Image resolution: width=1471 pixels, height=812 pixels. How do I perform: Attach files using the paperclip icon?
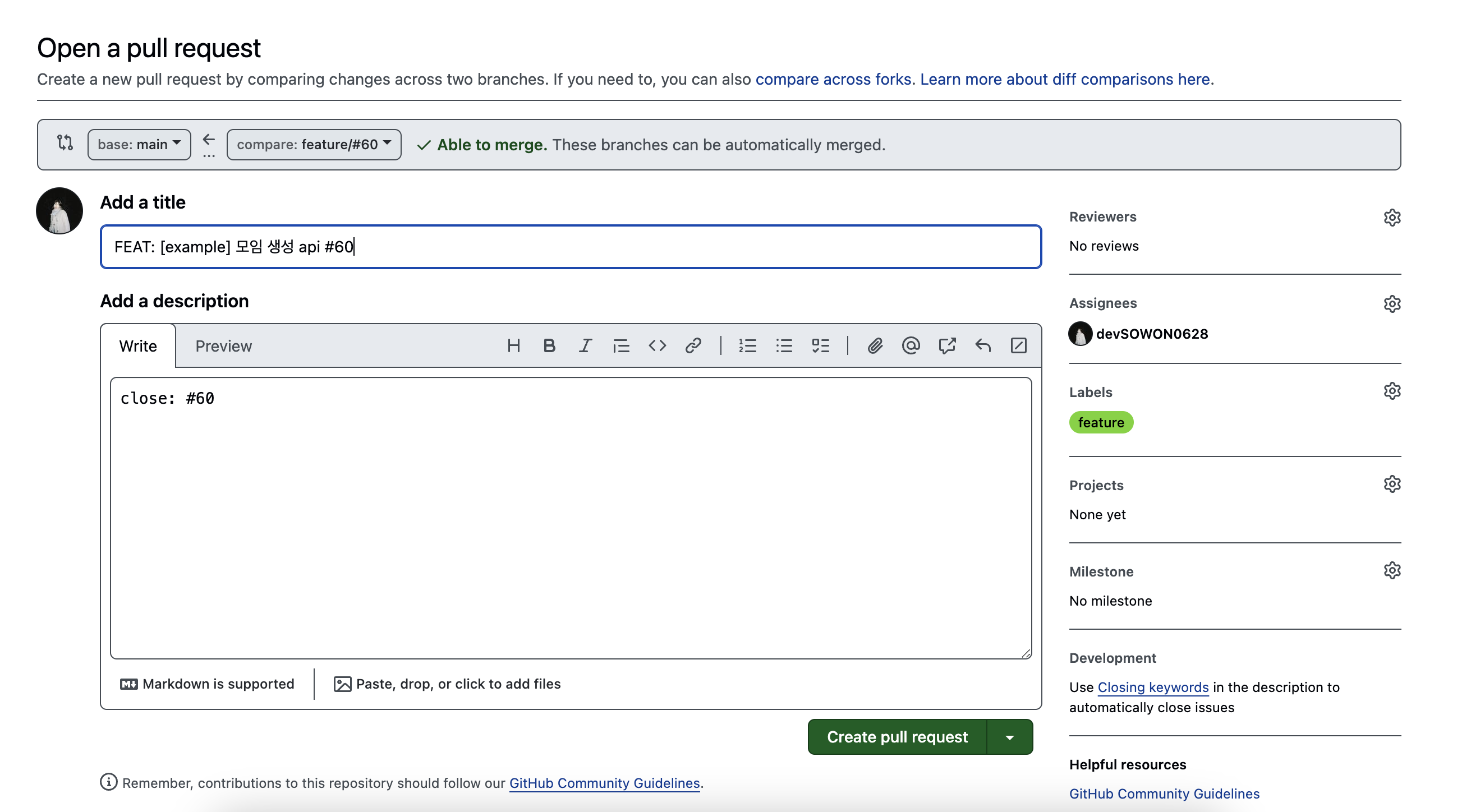(875, 346)
